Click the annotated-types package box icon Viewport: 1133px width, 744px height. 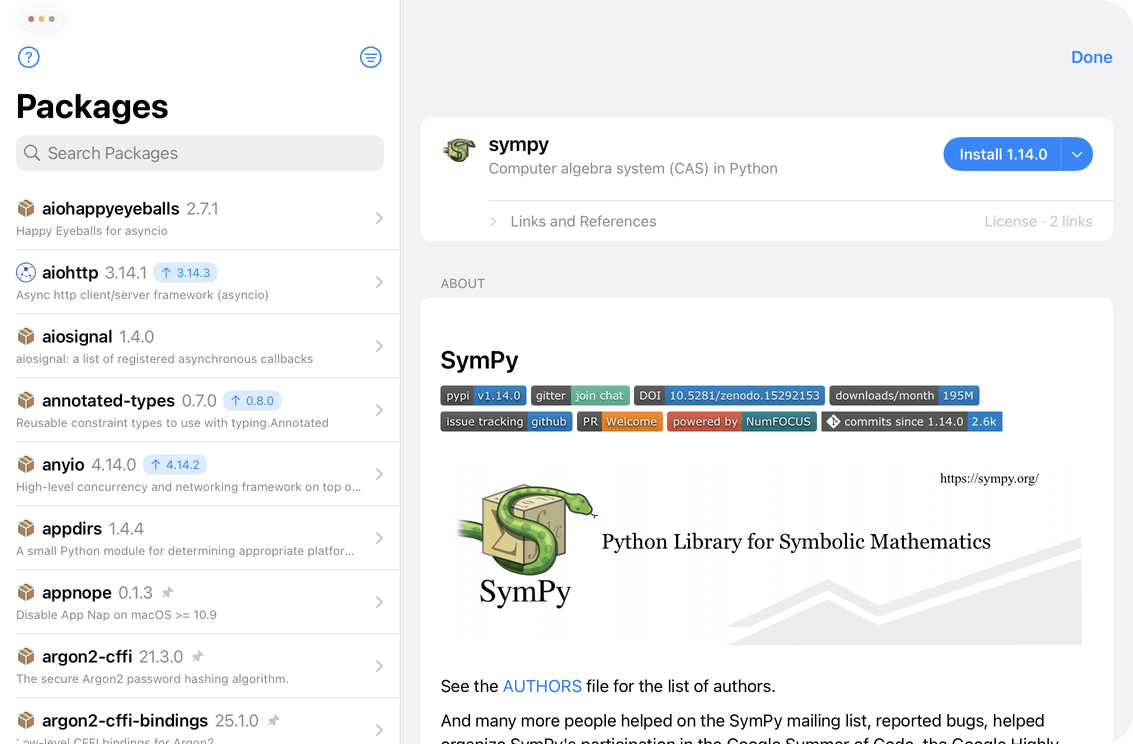[x=26, y=400]
